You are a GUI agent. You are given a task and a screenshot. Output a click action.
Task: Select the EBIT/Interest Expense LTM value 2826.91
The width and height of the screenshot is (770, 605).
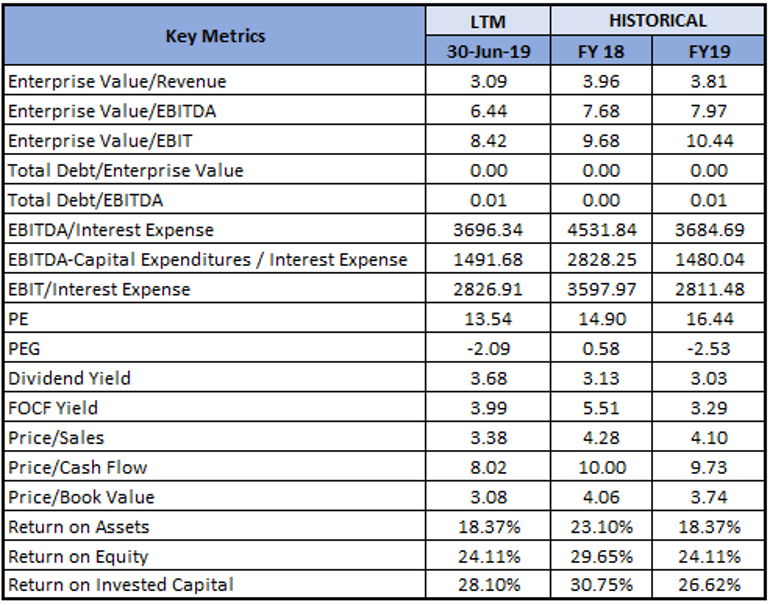click(x=488, y=289)
